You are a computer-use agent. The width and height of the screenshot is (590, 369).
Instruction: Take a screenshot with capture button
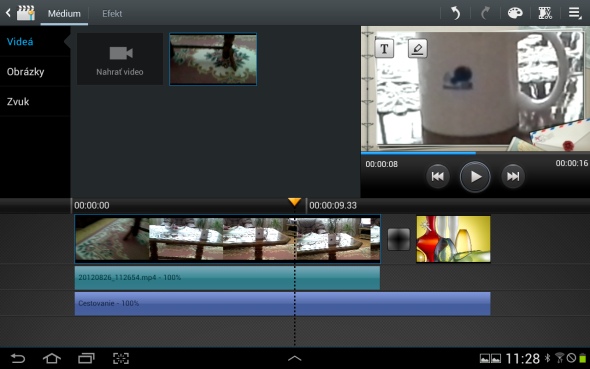[121, 358]
